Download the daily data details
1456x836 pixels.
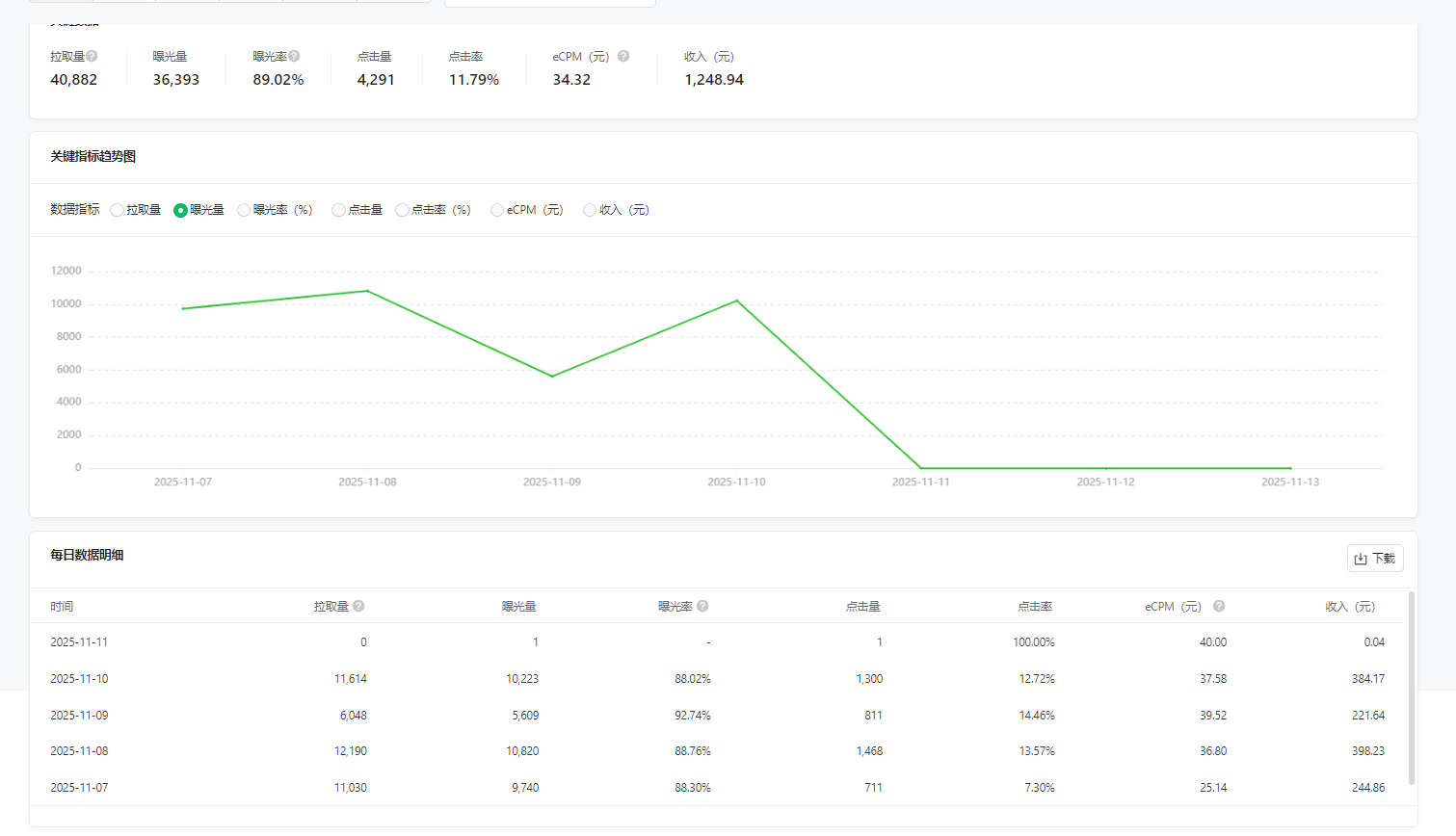(1374, 559)
